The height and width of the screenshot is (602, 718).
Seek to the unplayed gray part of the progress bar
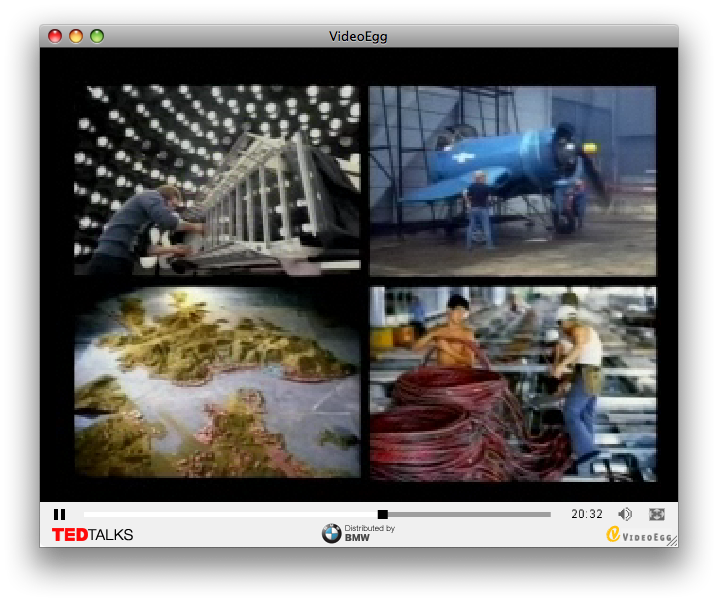click(x=470, y=514)
